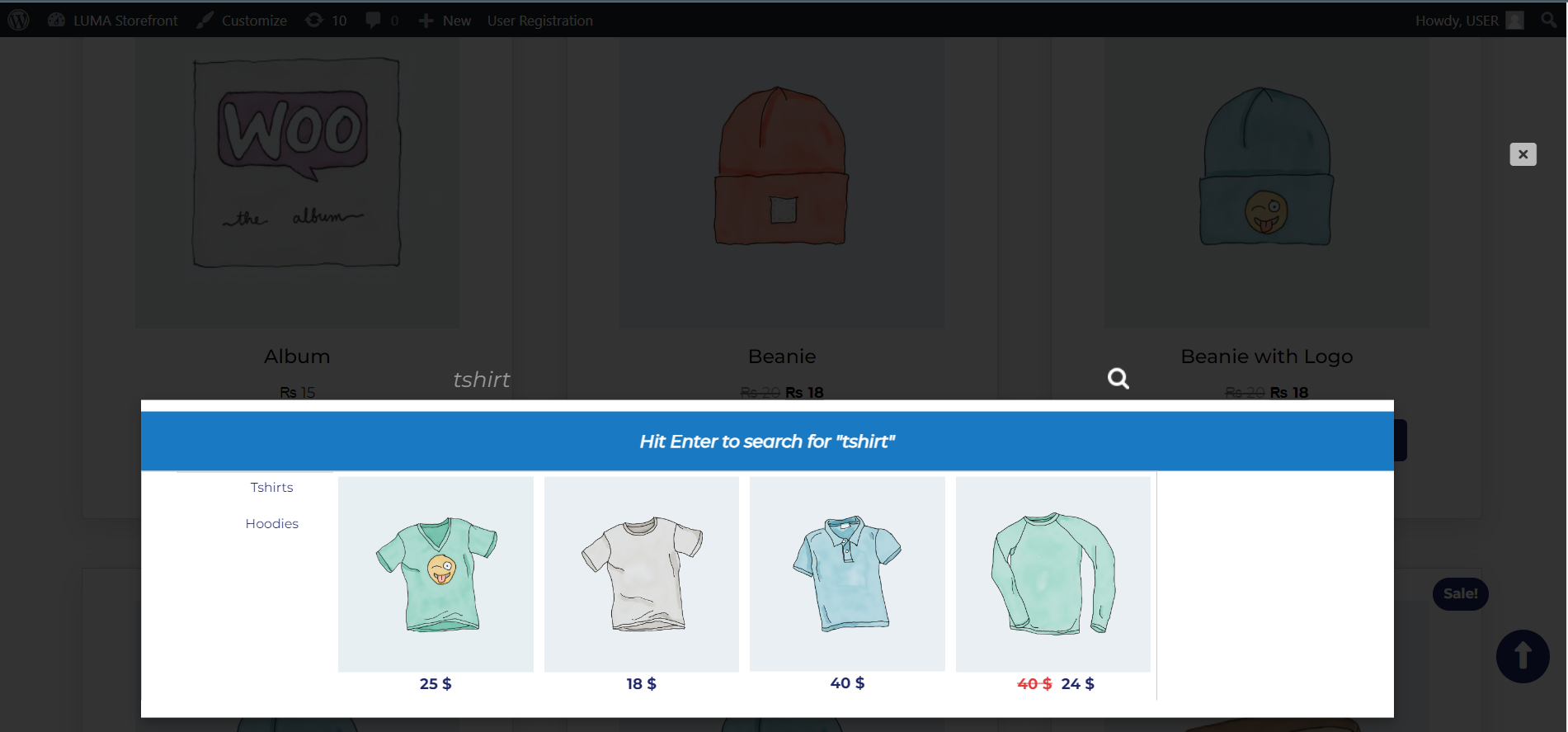This screenshot has height=732, width=1568.
Task: Click the WordPress logo icon in admin bar
Action: (18, 20)
